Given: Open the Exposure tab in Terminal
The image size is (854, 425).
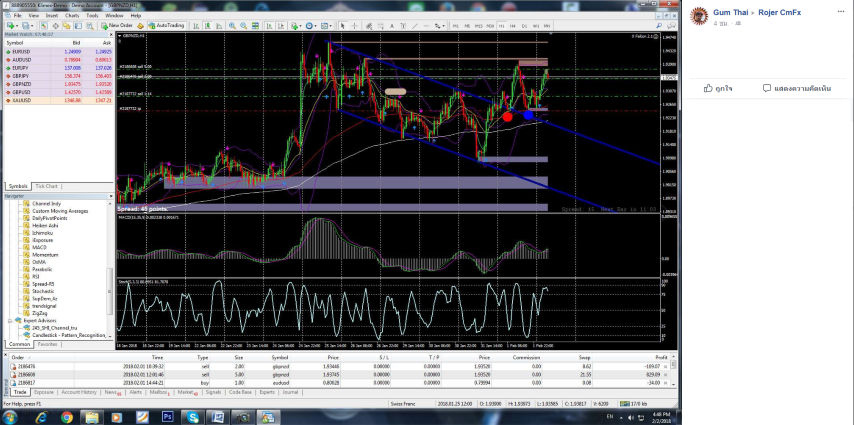Looking at the screenshot, I should pyautogui.click(x=44, y=392).
